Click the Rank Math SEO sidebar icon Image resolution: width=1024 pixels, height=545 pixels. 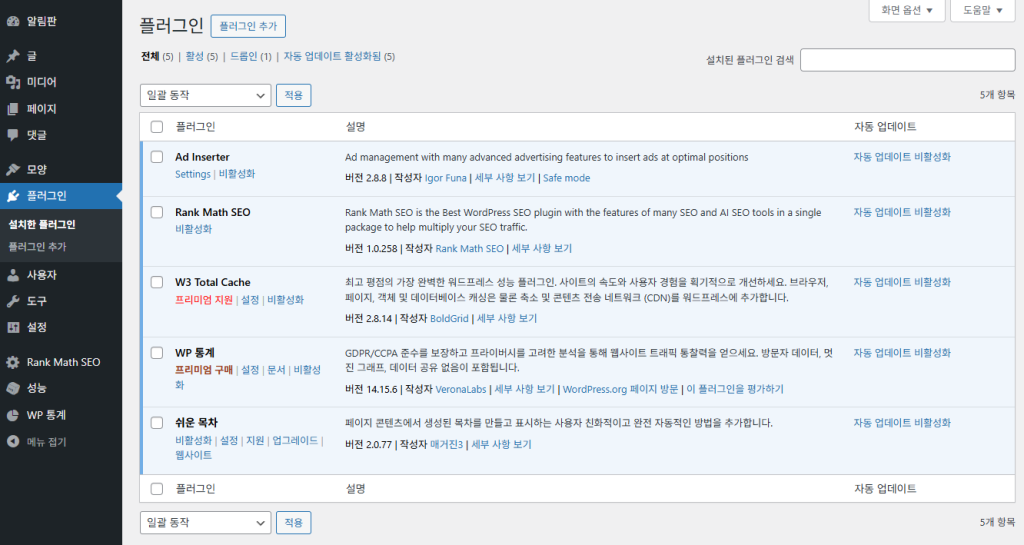pos(13,362)
